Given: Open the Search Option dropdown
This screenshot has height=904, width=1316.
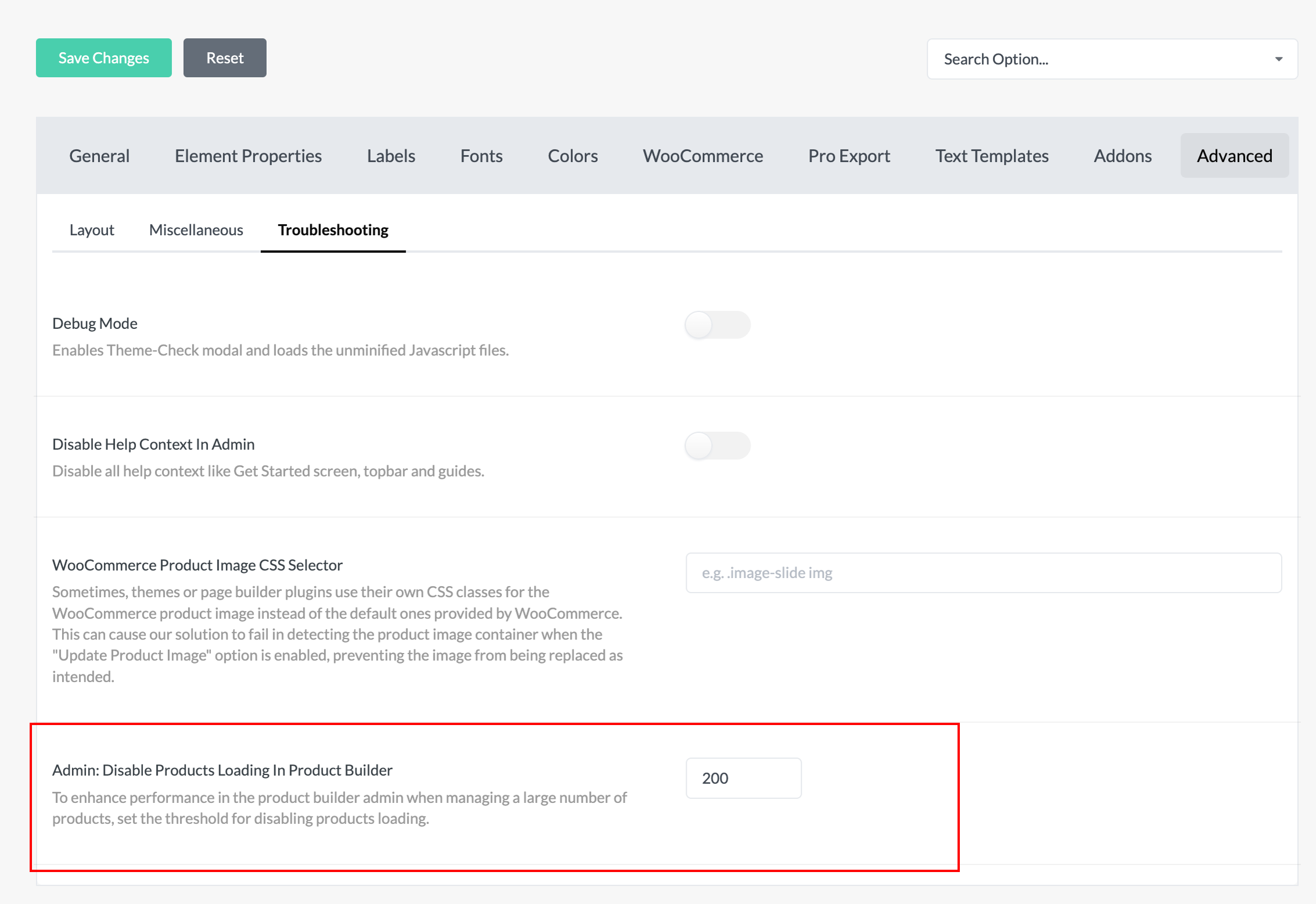Looking at the screenshot, I should tap(1104, 59).
